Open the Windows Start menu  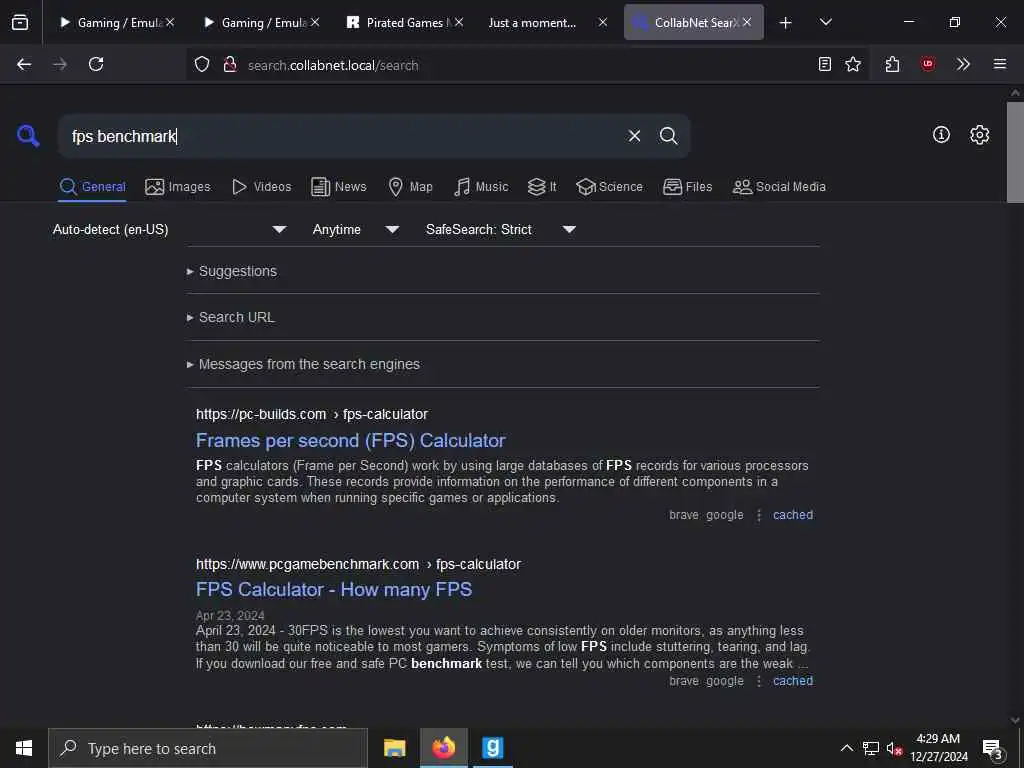24,748
